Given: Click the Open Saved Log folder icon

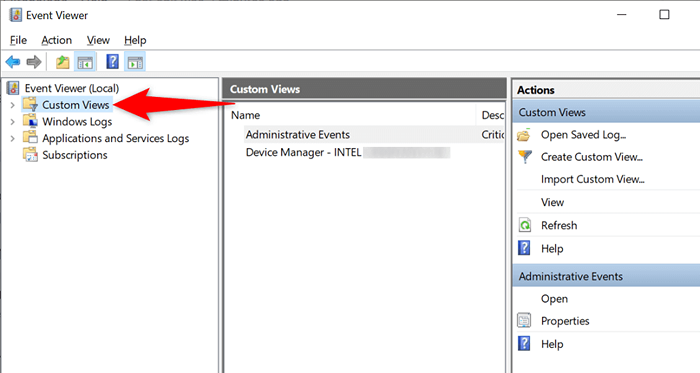Looking at the screenshot, I should point(524,135).
